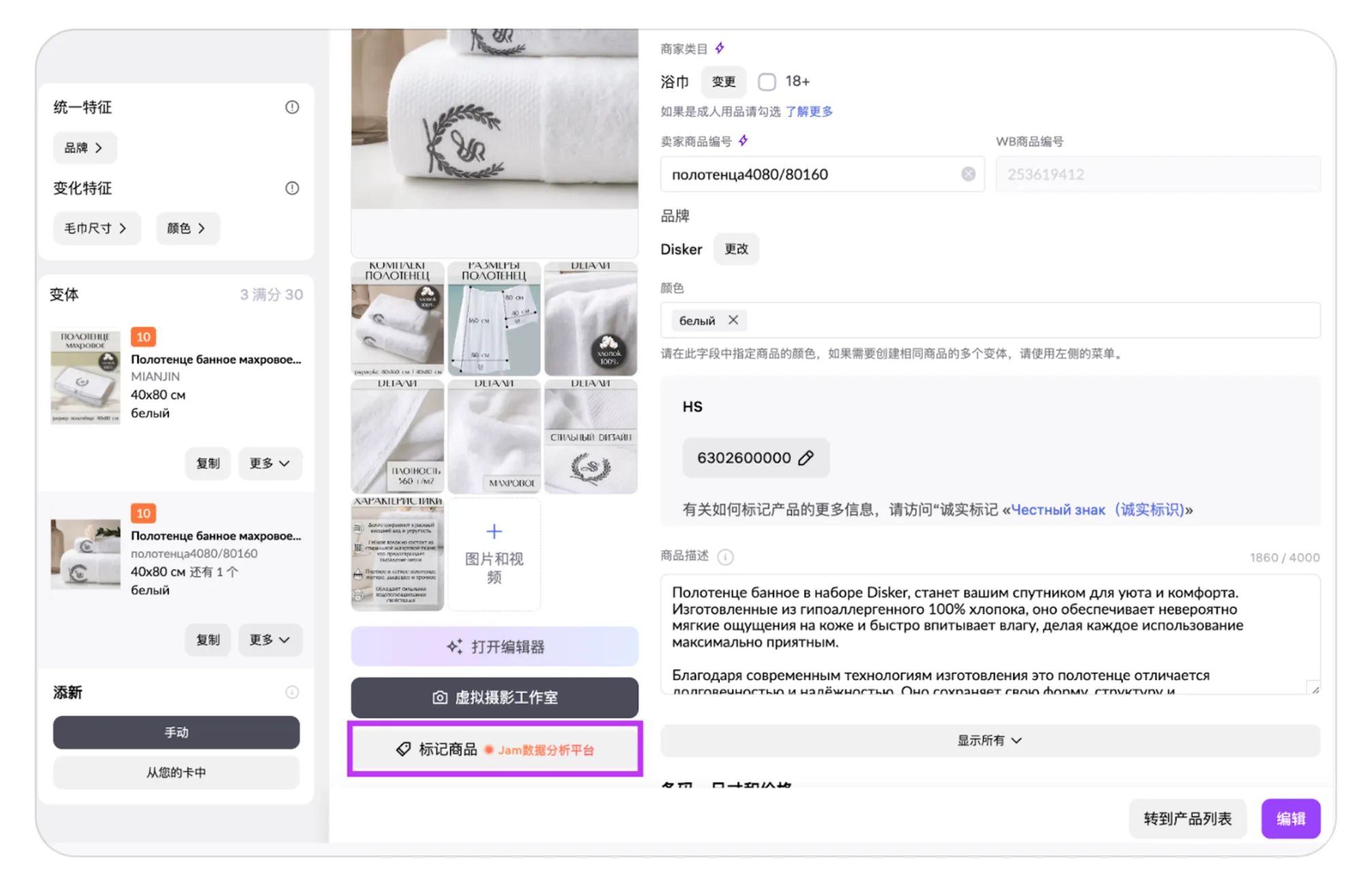Click the info icon beside 变化特征
Viewport: 1372px width, 886px height.
tap(292, 188)
